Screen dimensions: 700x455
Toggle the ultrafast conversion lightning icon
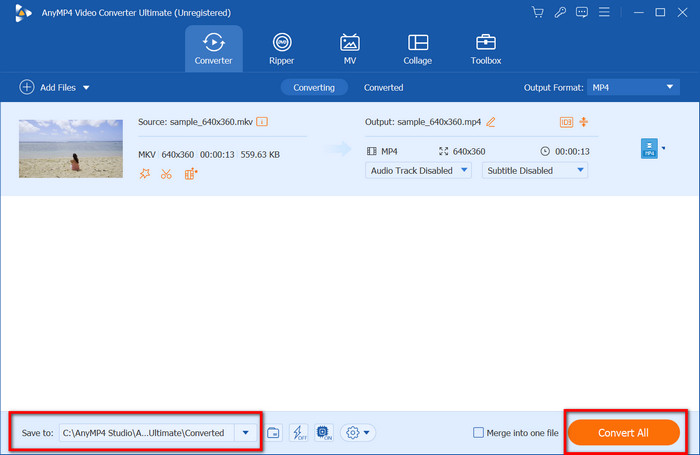pos(299,433)
